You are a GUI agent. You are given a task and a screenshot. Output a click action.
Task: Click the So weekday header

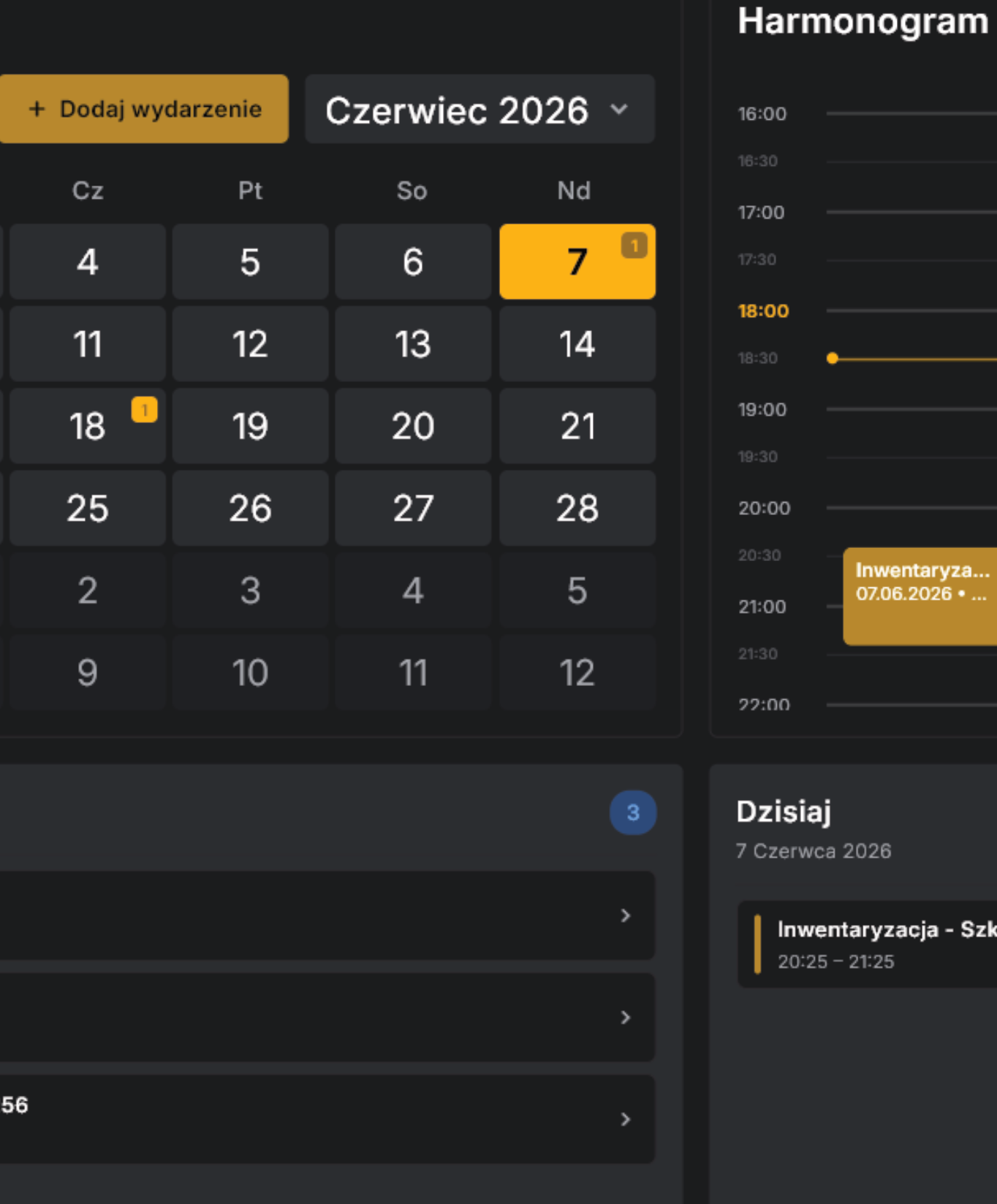412,191
